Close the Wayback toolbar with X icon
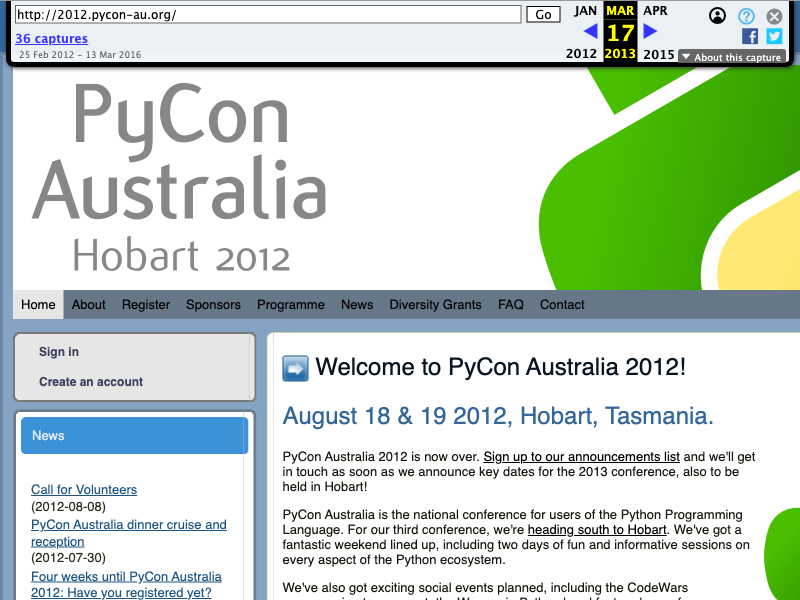 pyautogui.click(x=774, y=16)
